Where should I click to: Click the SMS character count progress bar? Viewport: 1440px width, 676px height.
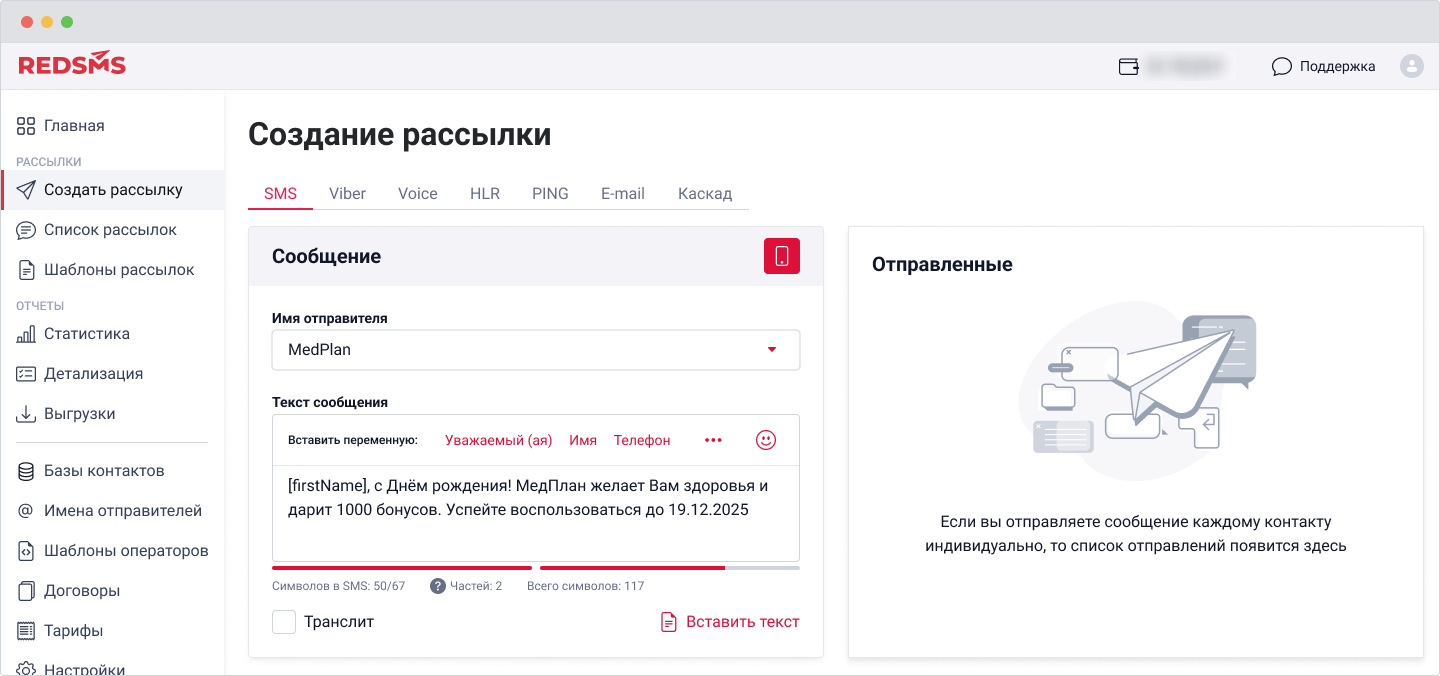pyautogui.click(x=400, y=566)
